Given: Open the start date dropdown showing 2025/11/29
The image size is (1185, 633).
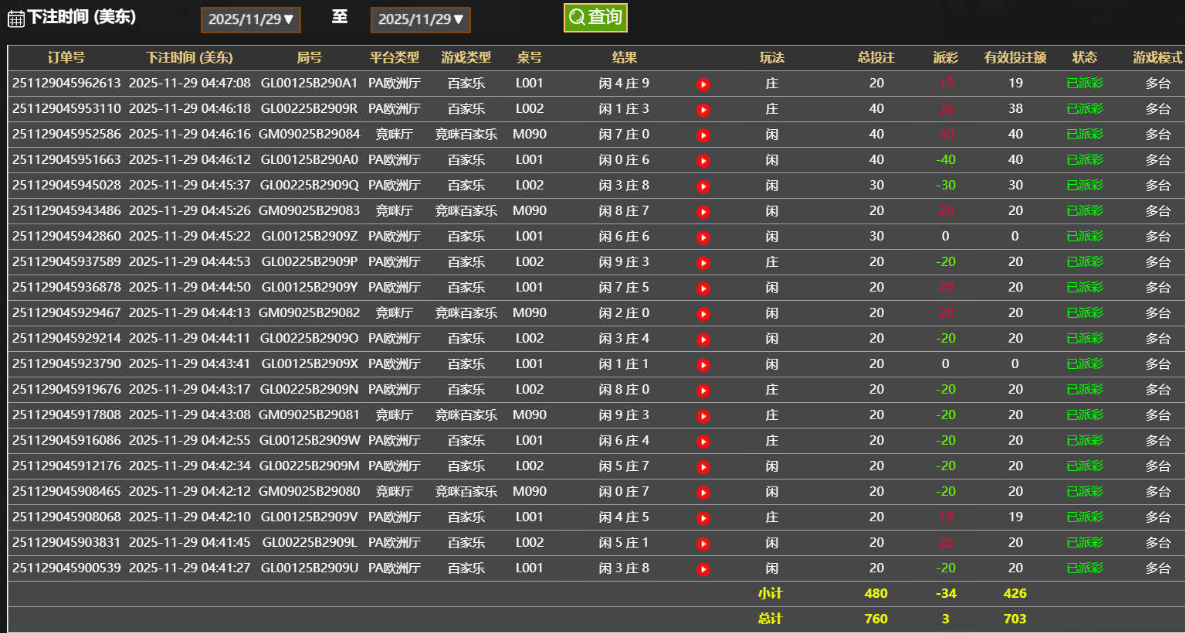Looking at the screenshot, I should tap(250, 18).
